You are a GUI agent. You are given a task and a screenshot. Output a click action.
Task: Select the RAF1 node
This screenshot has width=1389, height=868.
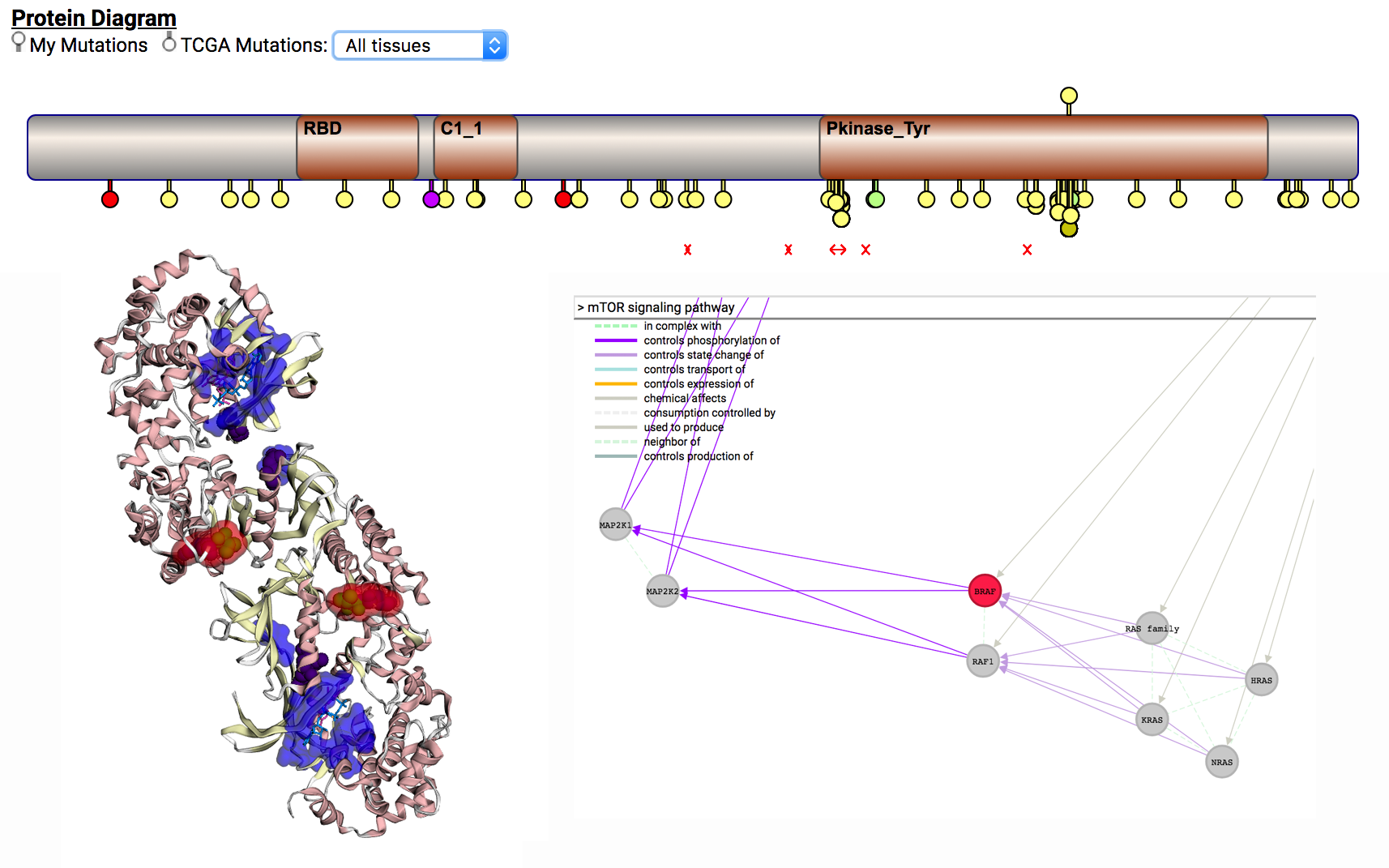(983, 661)
